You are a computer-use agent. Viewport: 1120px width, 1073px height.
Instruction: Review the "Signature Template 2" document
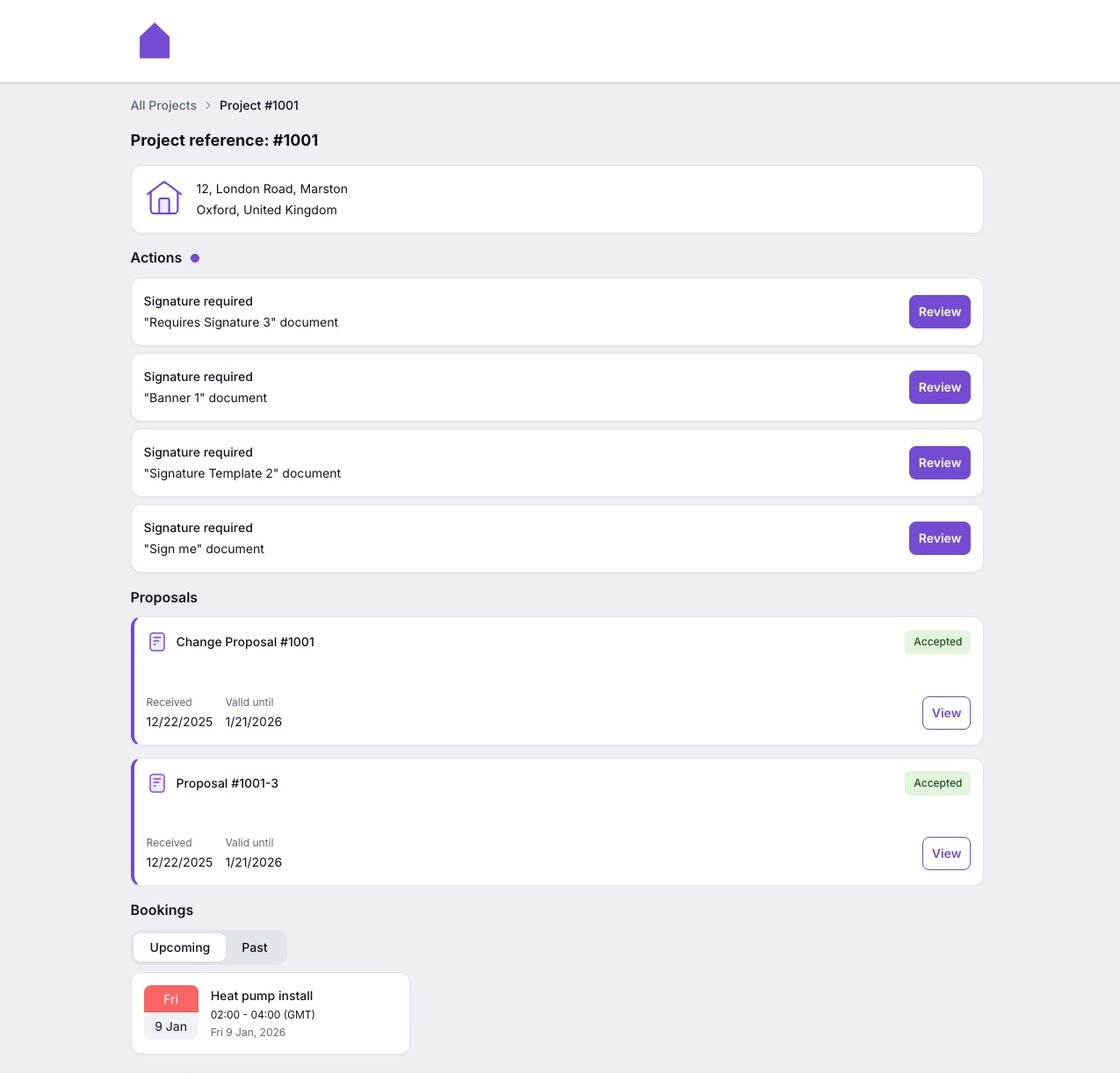click(939, 463)
